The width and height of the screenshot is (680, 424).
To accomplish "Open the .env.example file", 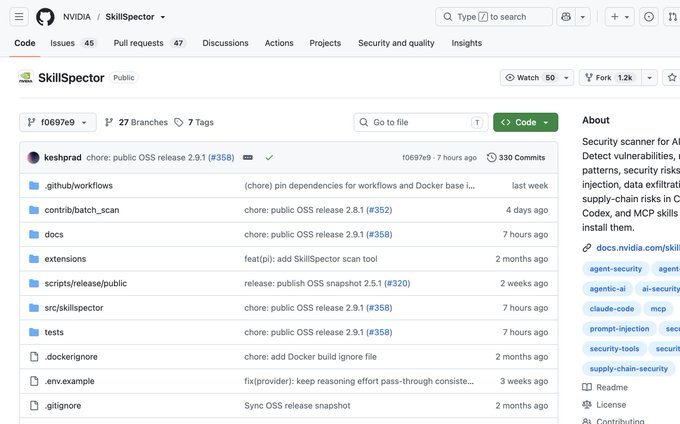I will [x=69, y=381].
